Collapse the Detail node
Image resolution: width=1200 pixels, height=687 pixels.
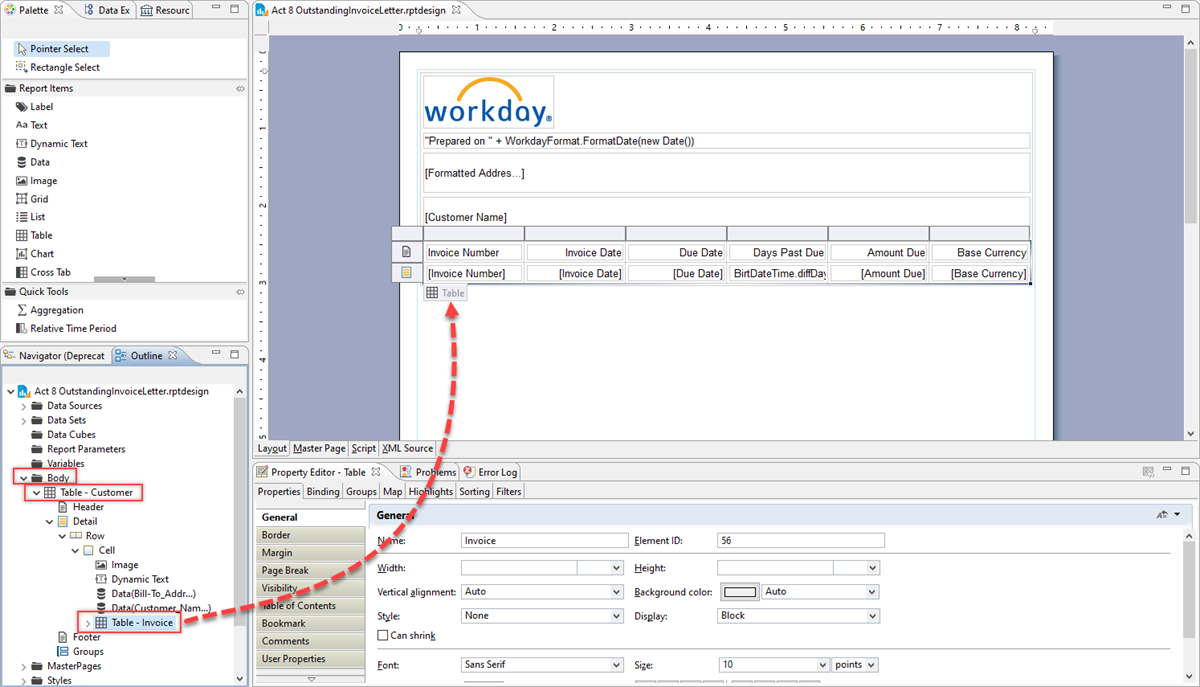tap(49, 521)
